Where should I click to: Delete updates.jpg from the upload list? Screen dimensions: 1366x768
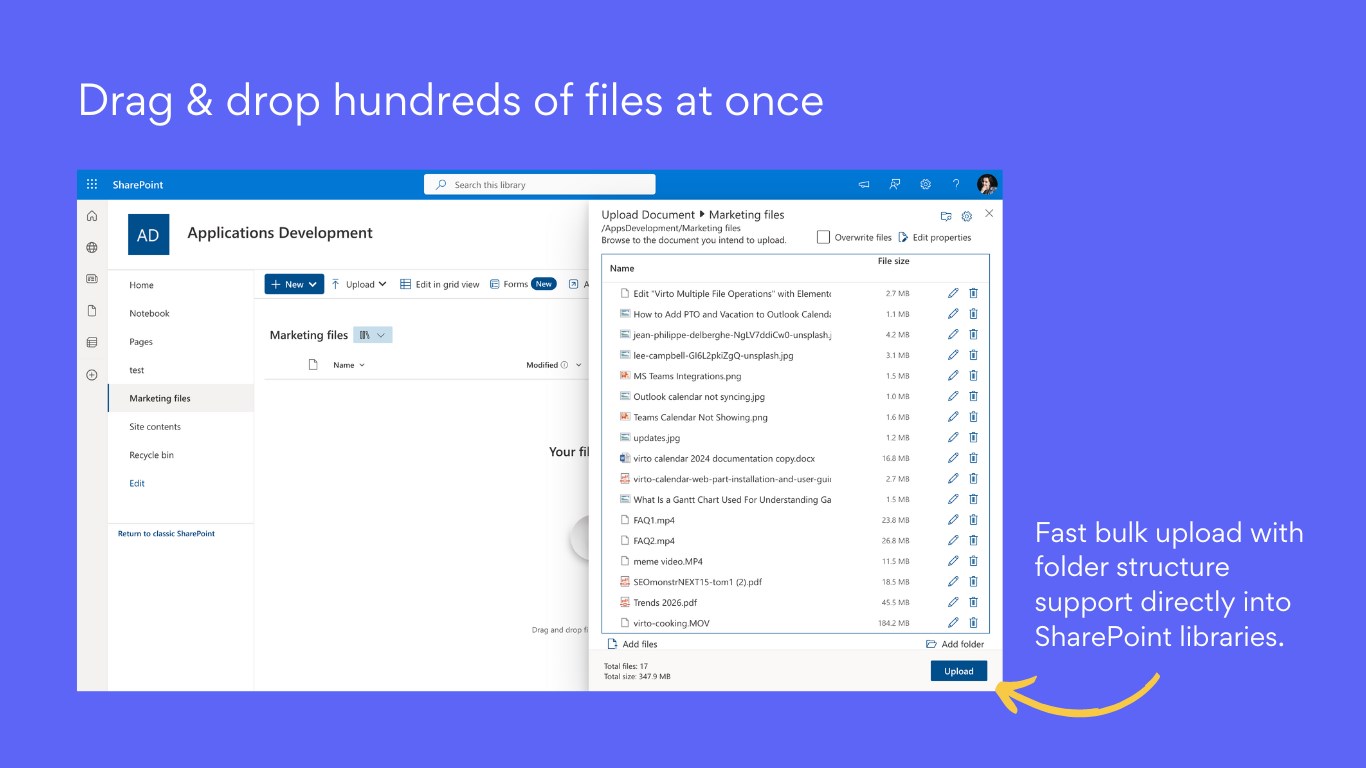click(x=973, y=437)
